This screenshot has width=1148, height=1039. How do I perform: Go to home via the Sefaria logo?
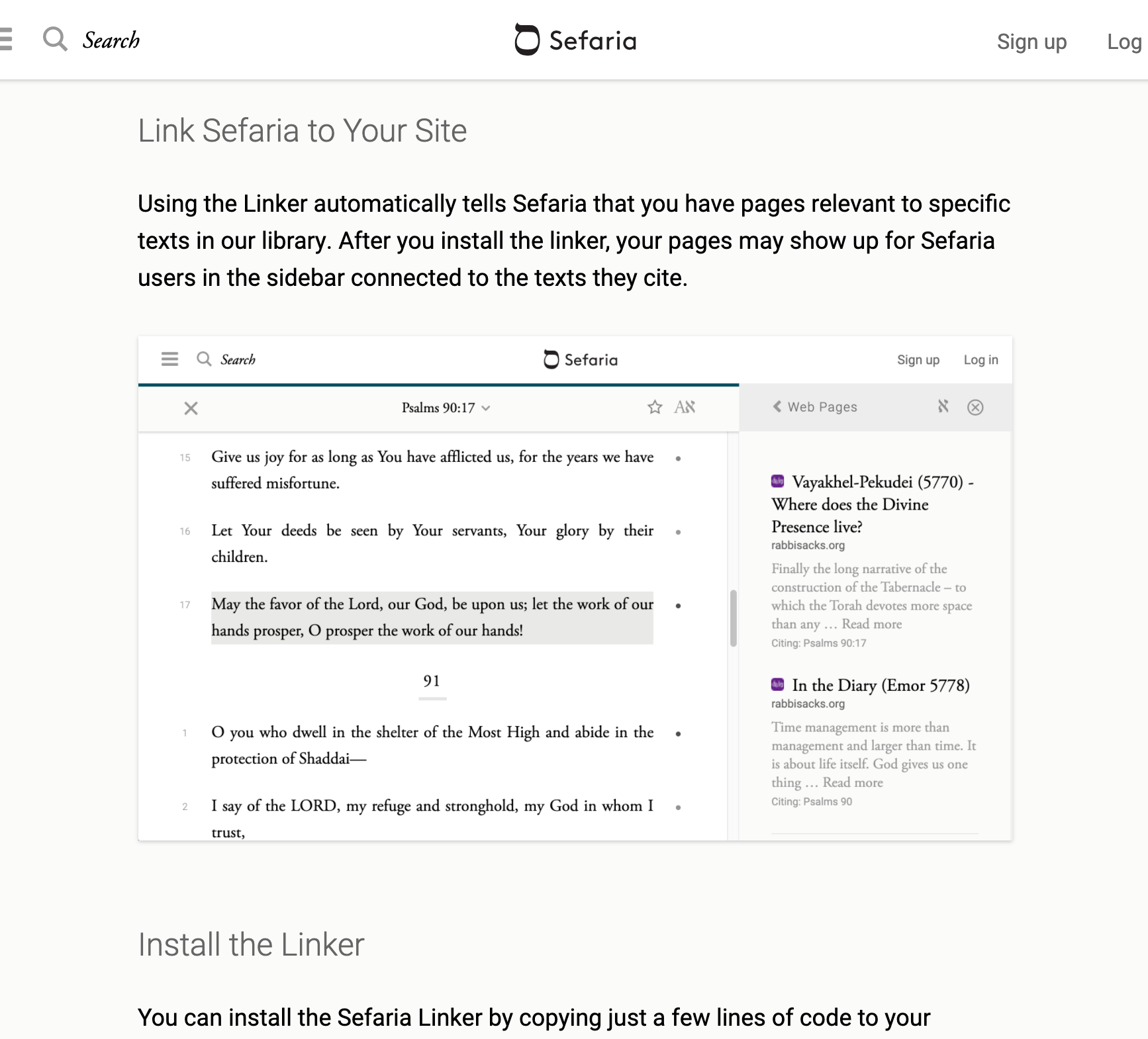[x=575, y=40]
